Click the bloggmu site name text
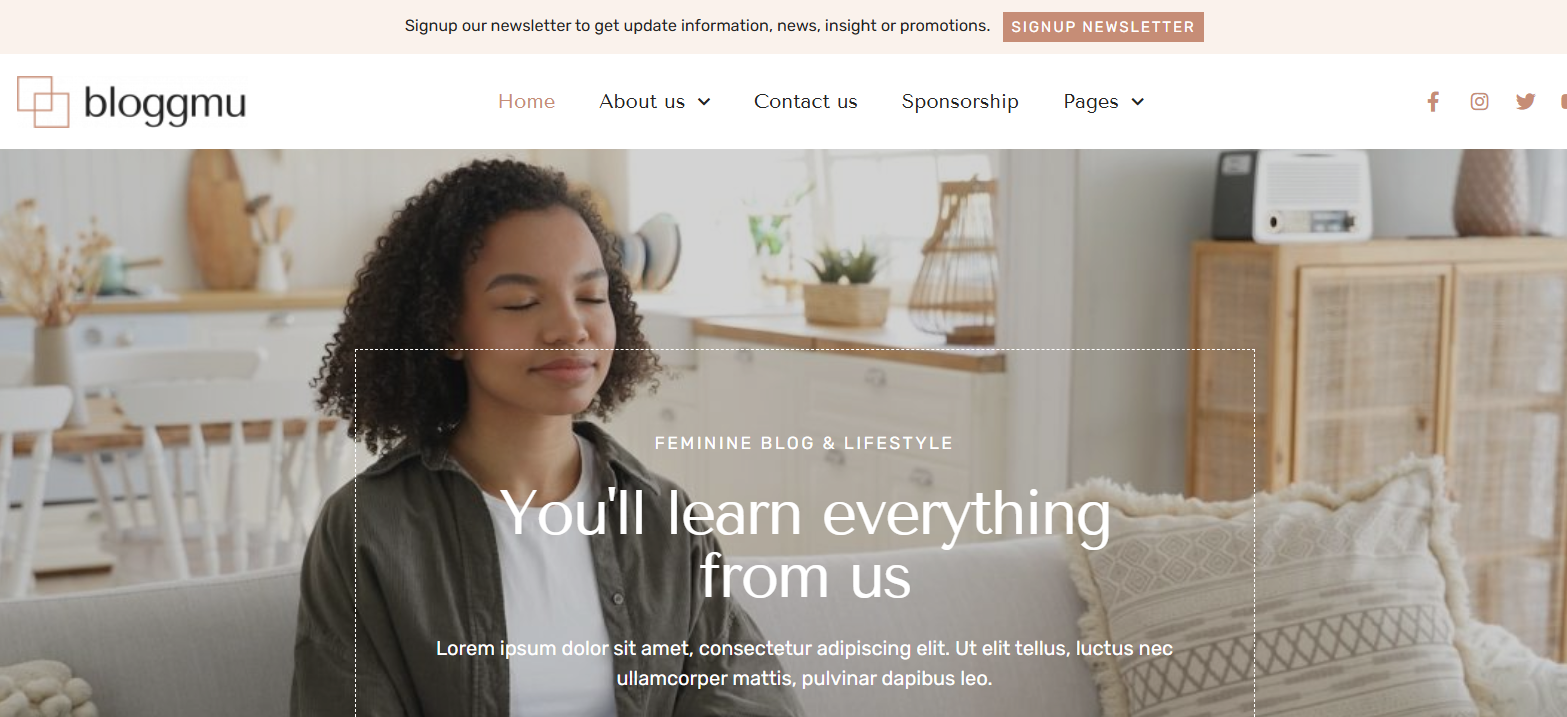The height and width of the screenshot is (717, 1567). click(x=165, y=104)
